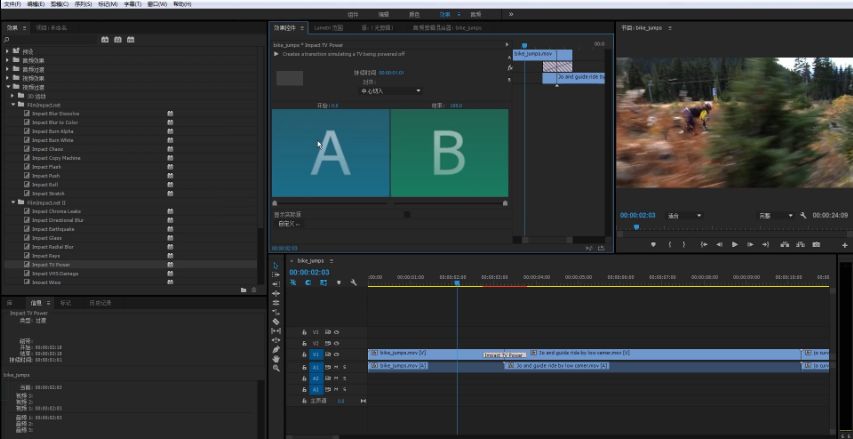Viewport: 853px width, 439px height.
Task: Collapse the video transitions folder
Action: [x=8, y=86]
